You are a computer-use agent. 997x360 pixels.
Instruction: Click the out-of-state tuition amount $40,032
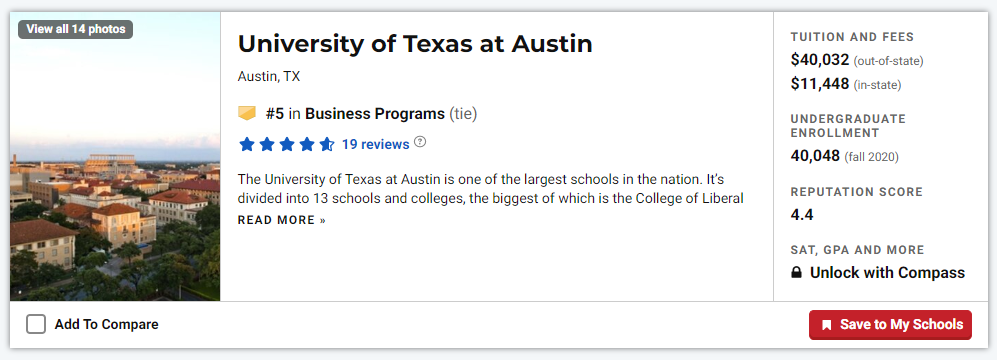[x=820, y=60]
